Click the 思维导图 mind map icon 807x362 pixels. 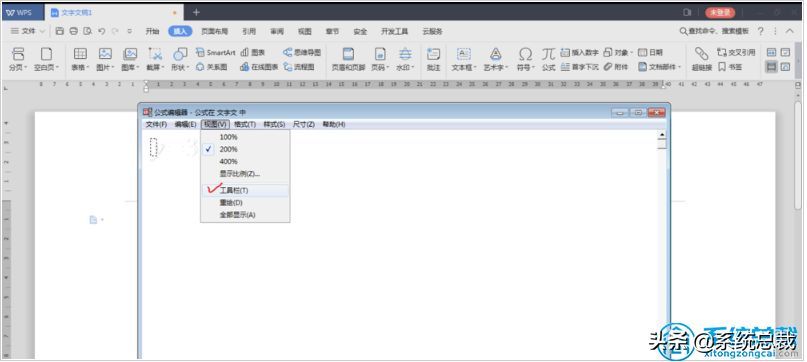(302, 53)
